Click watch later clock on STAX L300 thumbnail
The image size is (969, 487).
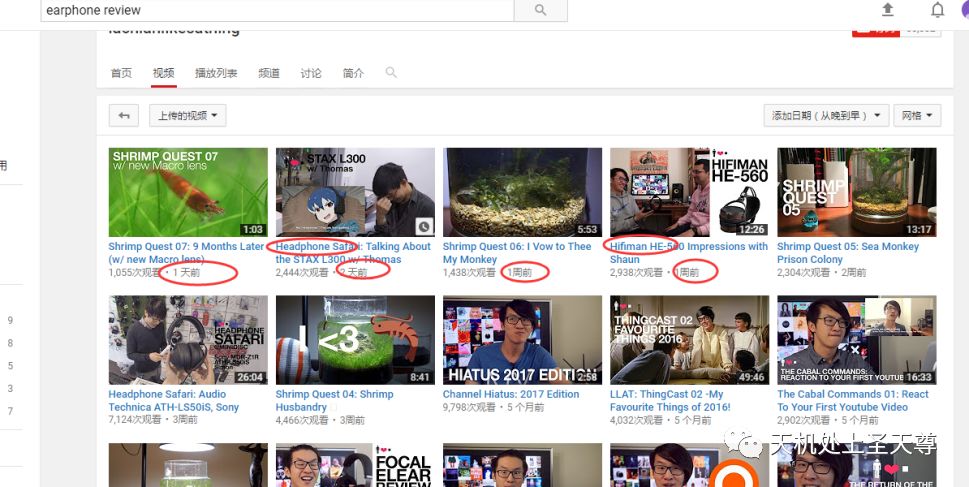pyautogui.click(x=425, y=227)
